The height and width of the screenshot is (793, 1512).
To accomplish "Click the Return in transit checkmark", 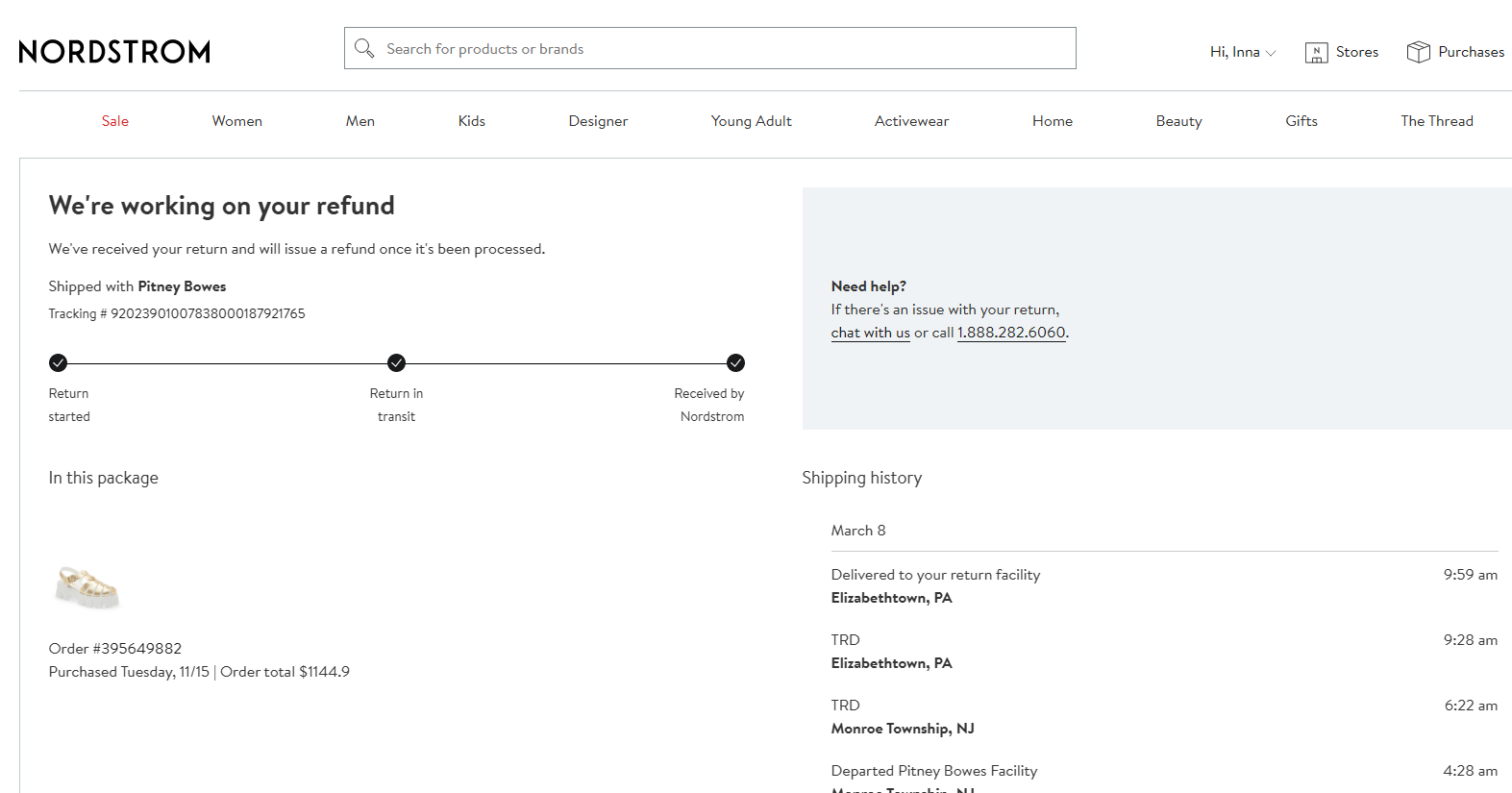I will click(x=396, y=362).
